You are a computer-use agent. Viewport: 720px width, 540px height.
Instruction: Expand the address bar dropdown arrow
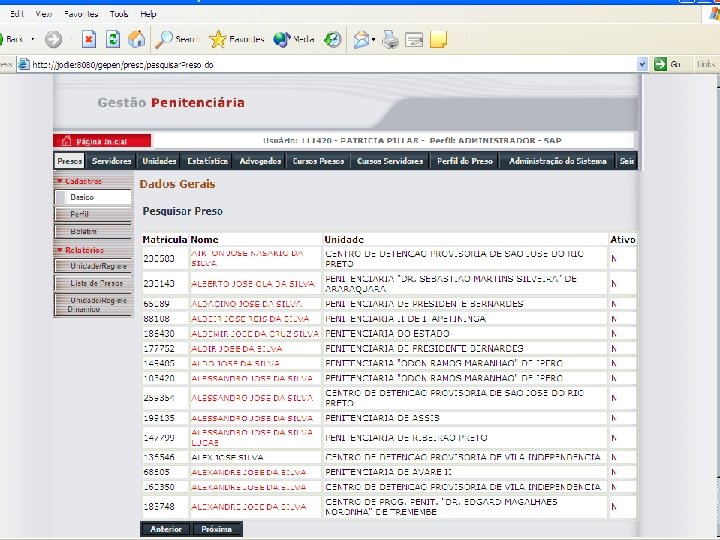[x=642, y=64]
